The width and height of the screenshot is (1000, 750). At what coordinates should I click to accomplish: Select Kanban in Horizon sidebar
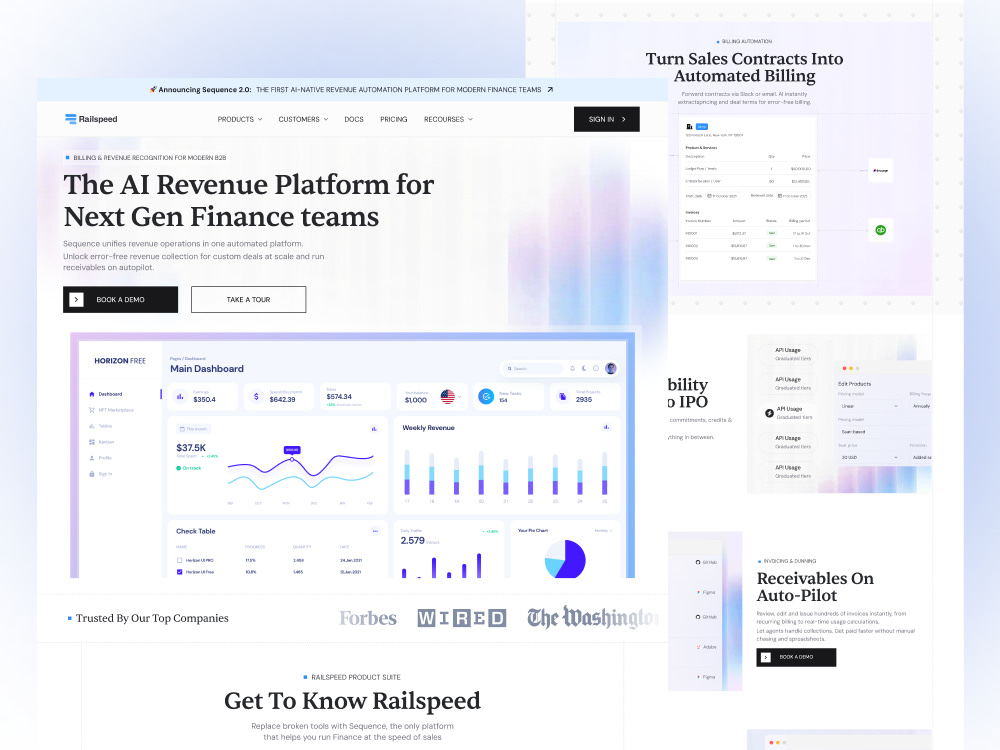pyautogui.click(x=102, y=442)
